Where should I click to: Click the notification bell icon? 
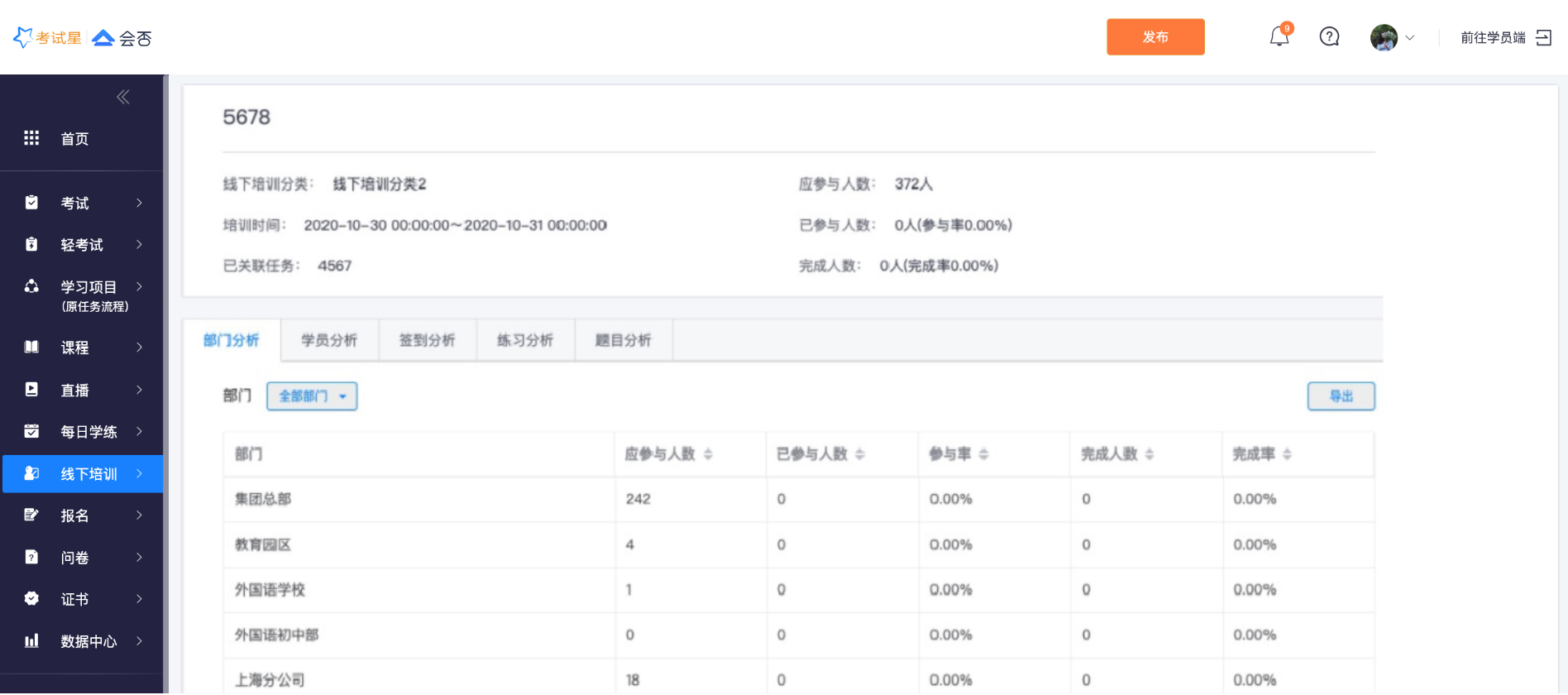click(1279, 36)
